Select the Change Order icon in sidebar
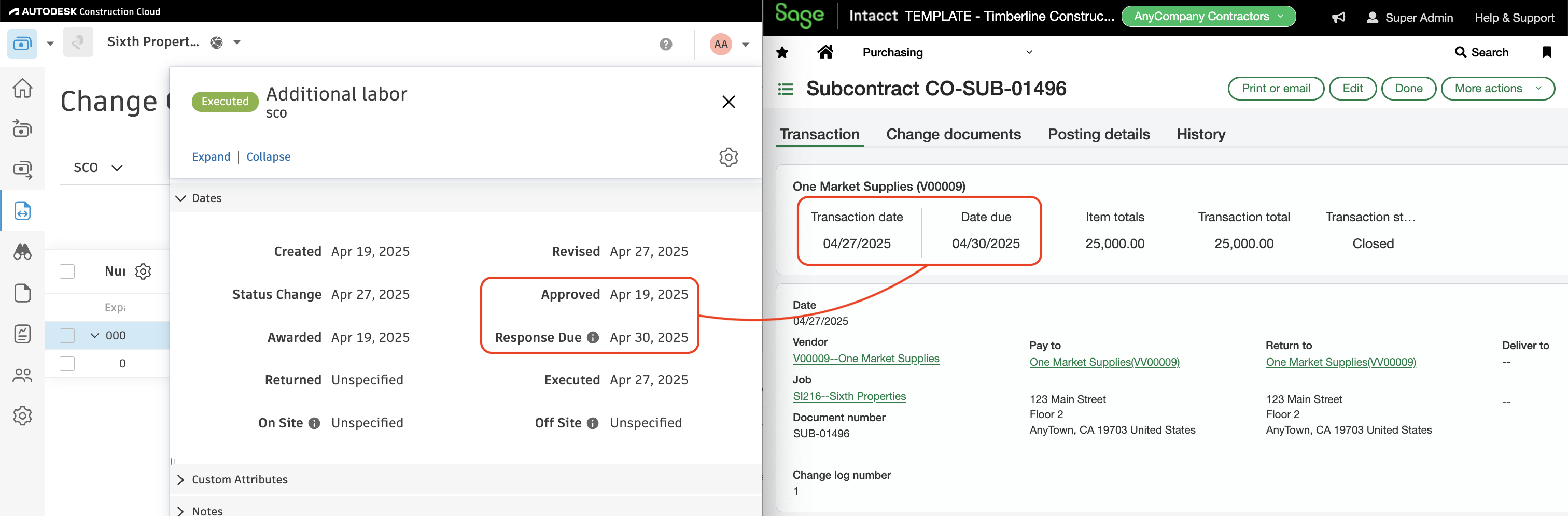This screenshot has width=1568, height=516. tap(22, 210)
